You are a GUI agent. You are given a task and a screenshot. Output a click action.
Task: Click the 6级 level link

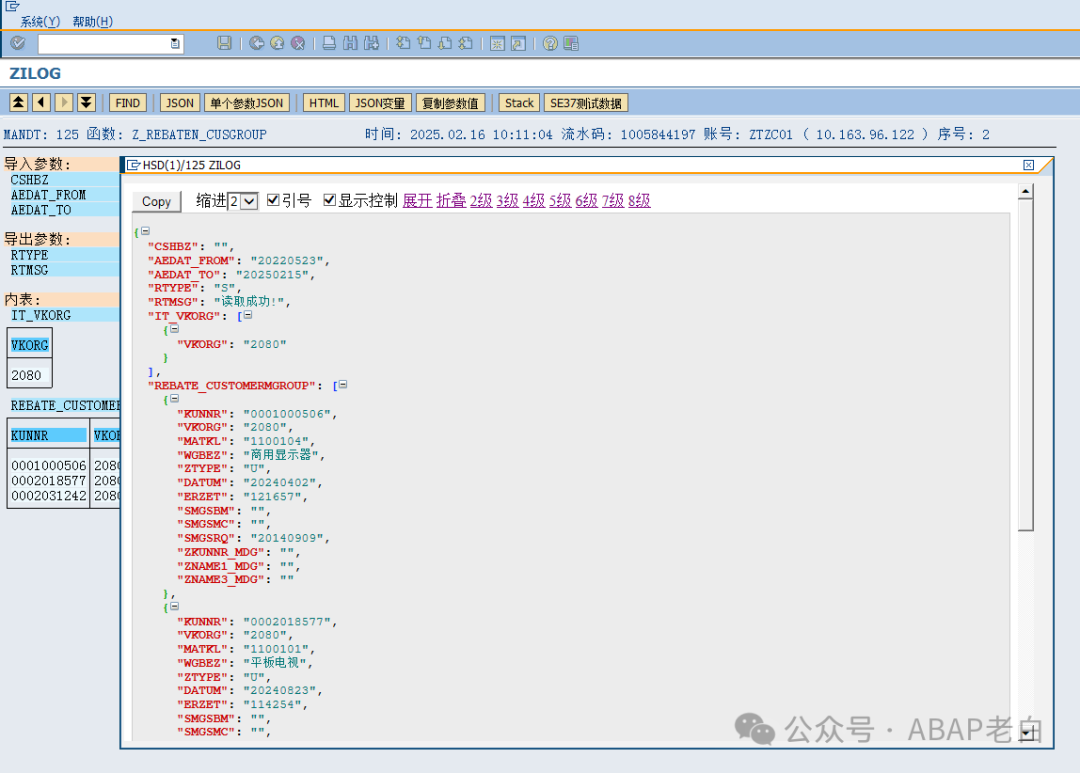point(586,200)
